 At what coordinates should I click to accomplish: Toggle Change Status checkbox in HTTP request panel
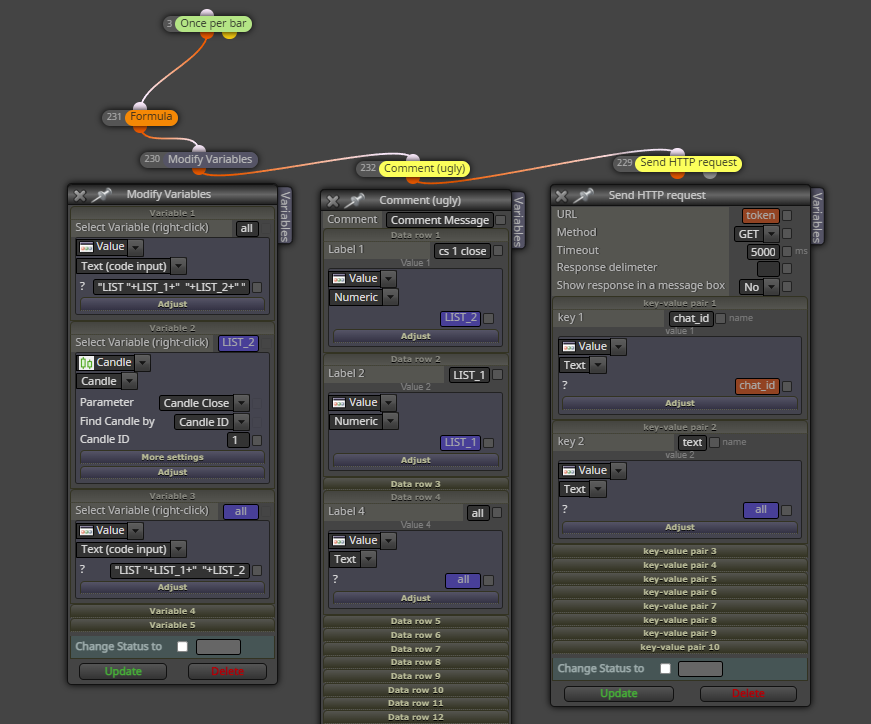pyautogui.click(x=665, y=668)
